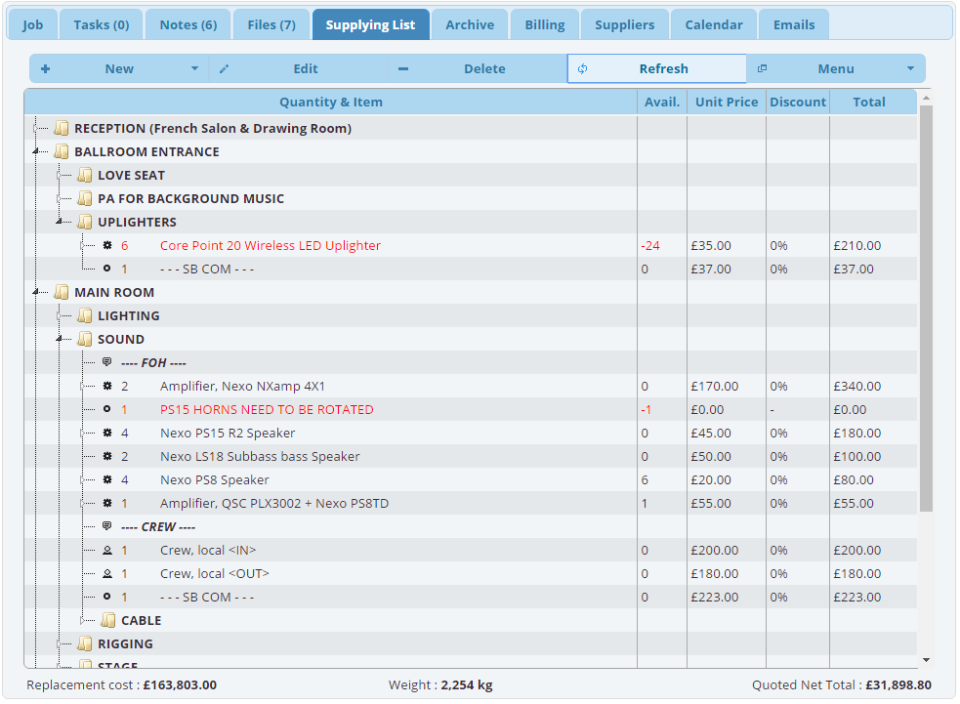Click the Avail. column header

coord(662,102)
